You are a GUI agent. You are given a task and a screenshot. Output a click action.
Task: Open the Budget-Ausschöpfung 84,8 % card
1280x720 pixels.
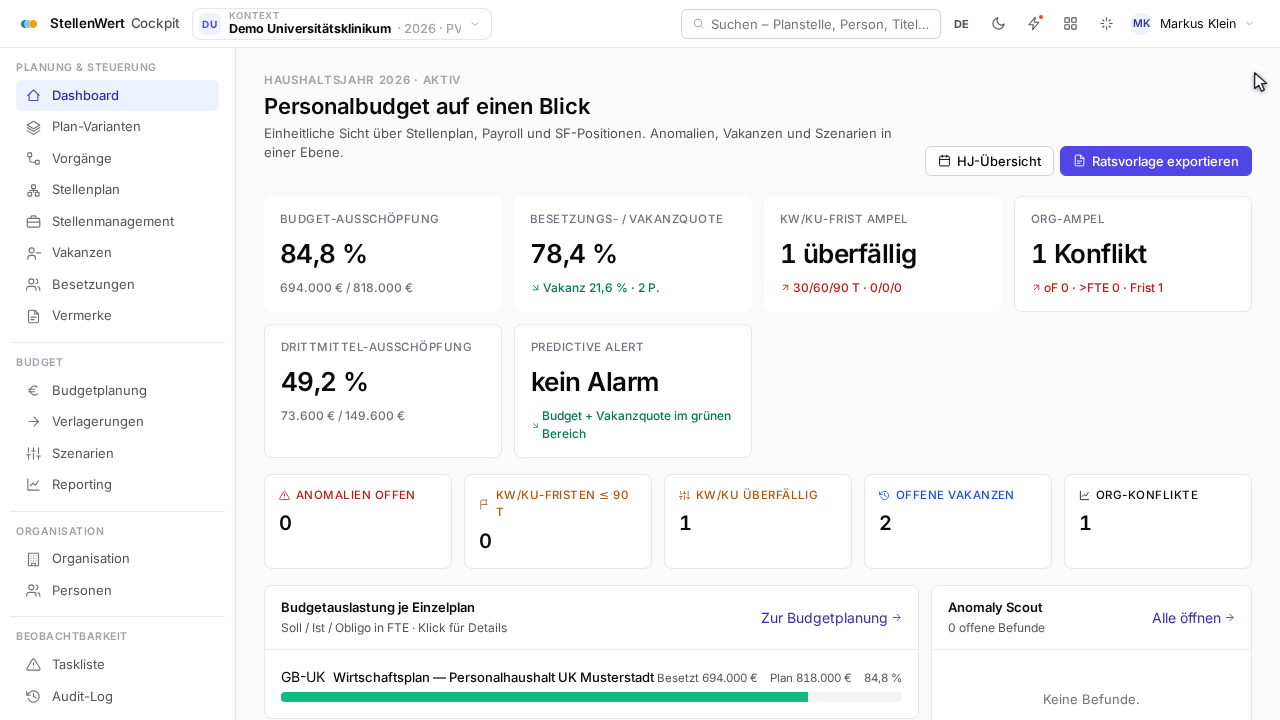[383, 254]
